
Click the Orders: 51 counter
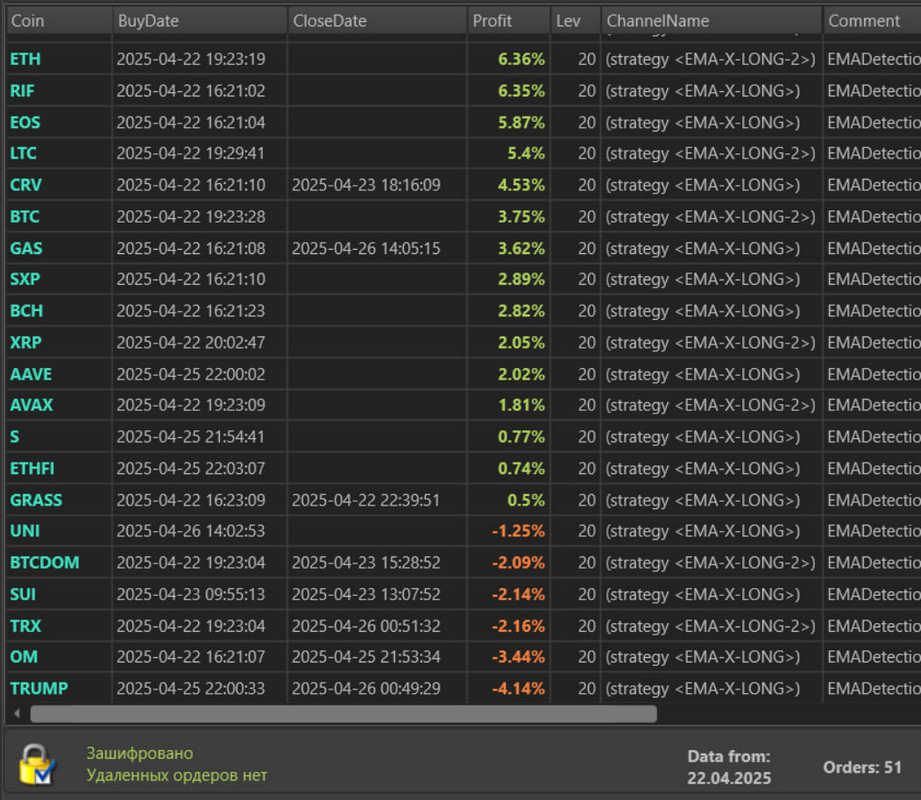tap(862, 767)
